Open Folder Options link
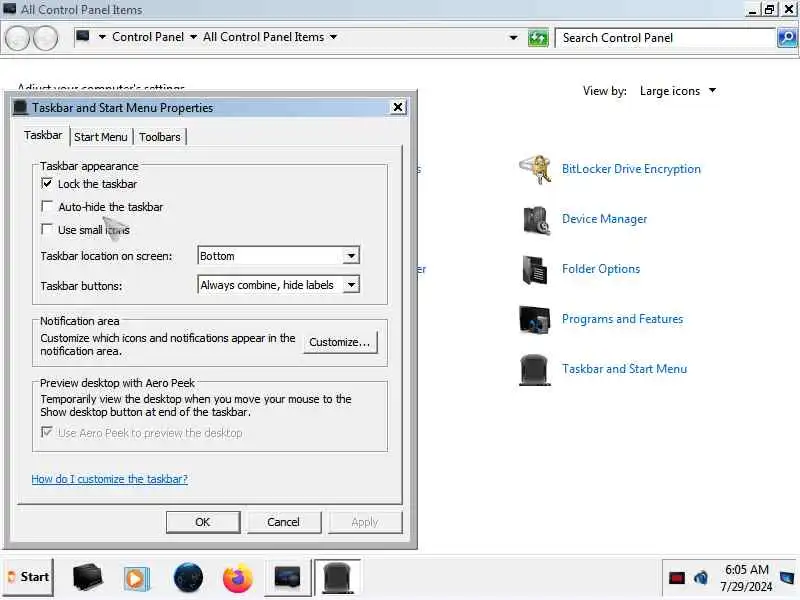The height and width of the screenshot is (600, 800). click(601, 269)
